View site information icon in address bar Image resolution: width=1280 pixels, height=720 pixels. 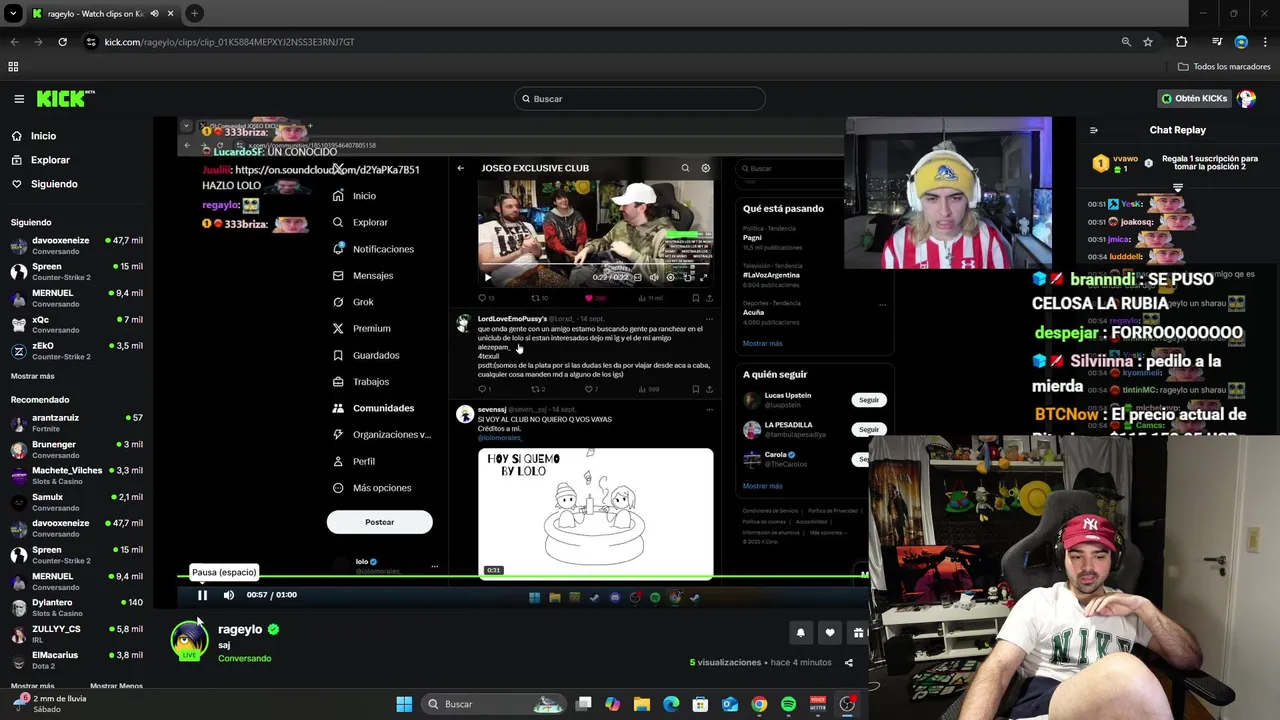point(92,42)
